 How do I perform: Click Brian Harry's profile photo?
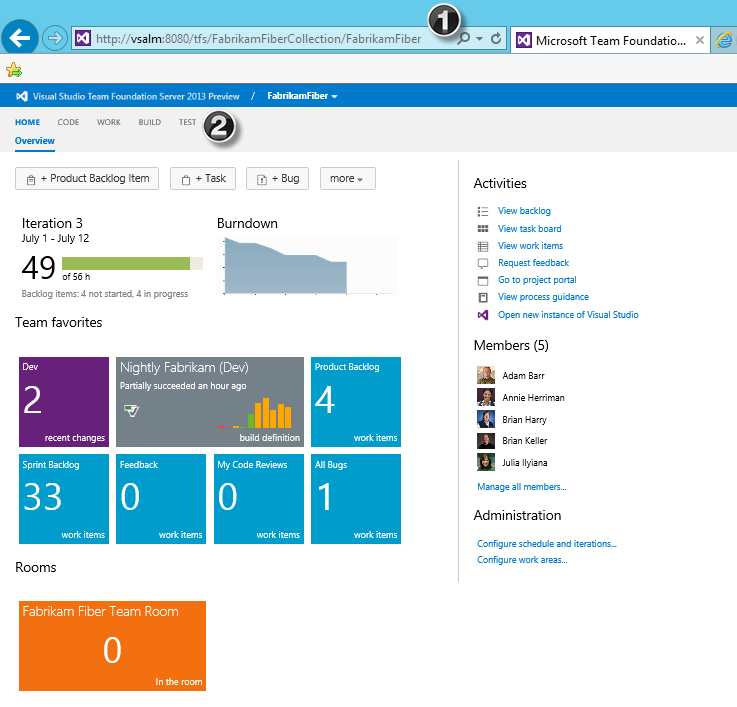[x=486, y=419]
